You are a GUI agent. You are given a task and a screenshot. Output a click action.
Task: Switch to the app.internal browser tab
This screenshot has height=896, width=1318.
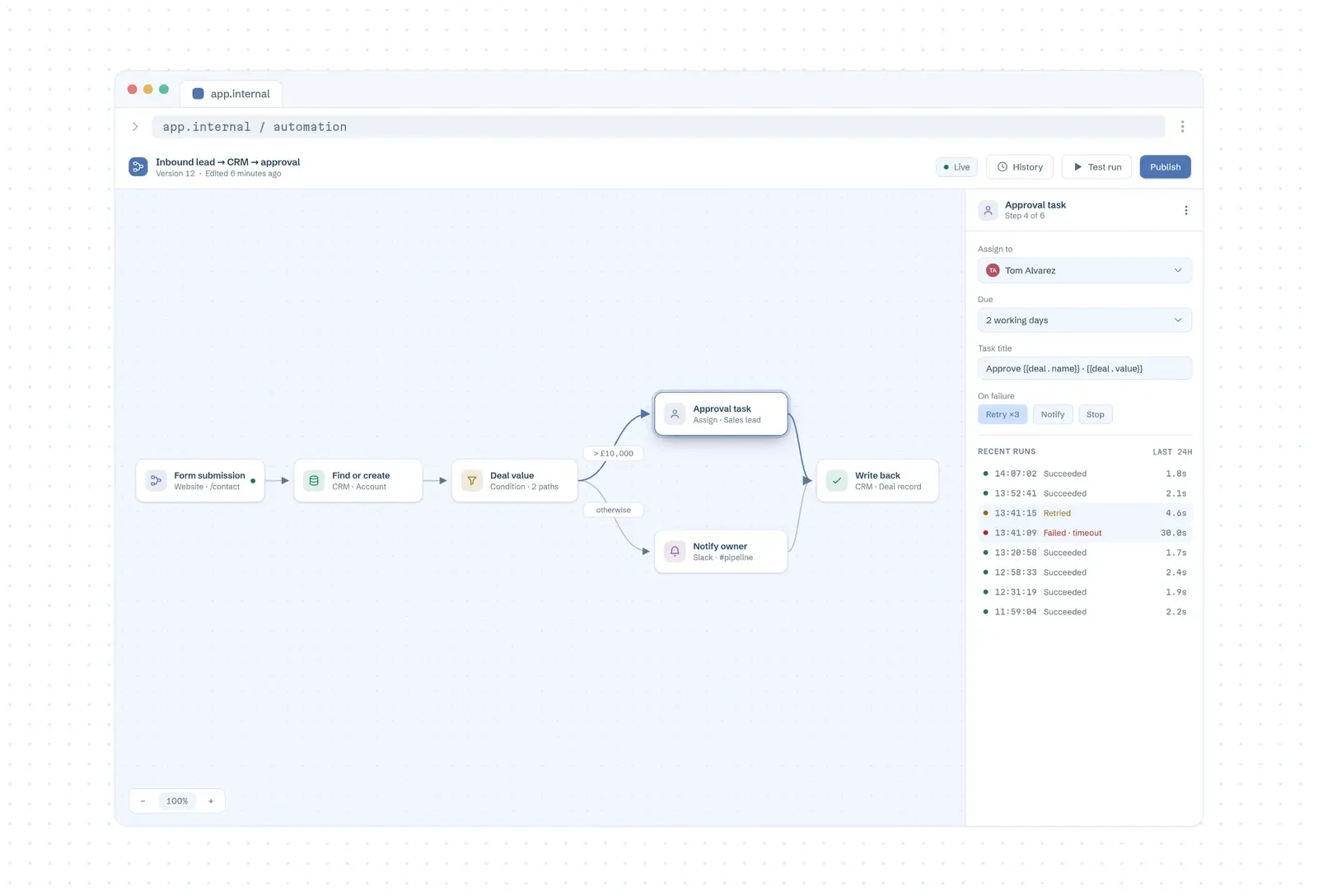[x=231, y=94]
